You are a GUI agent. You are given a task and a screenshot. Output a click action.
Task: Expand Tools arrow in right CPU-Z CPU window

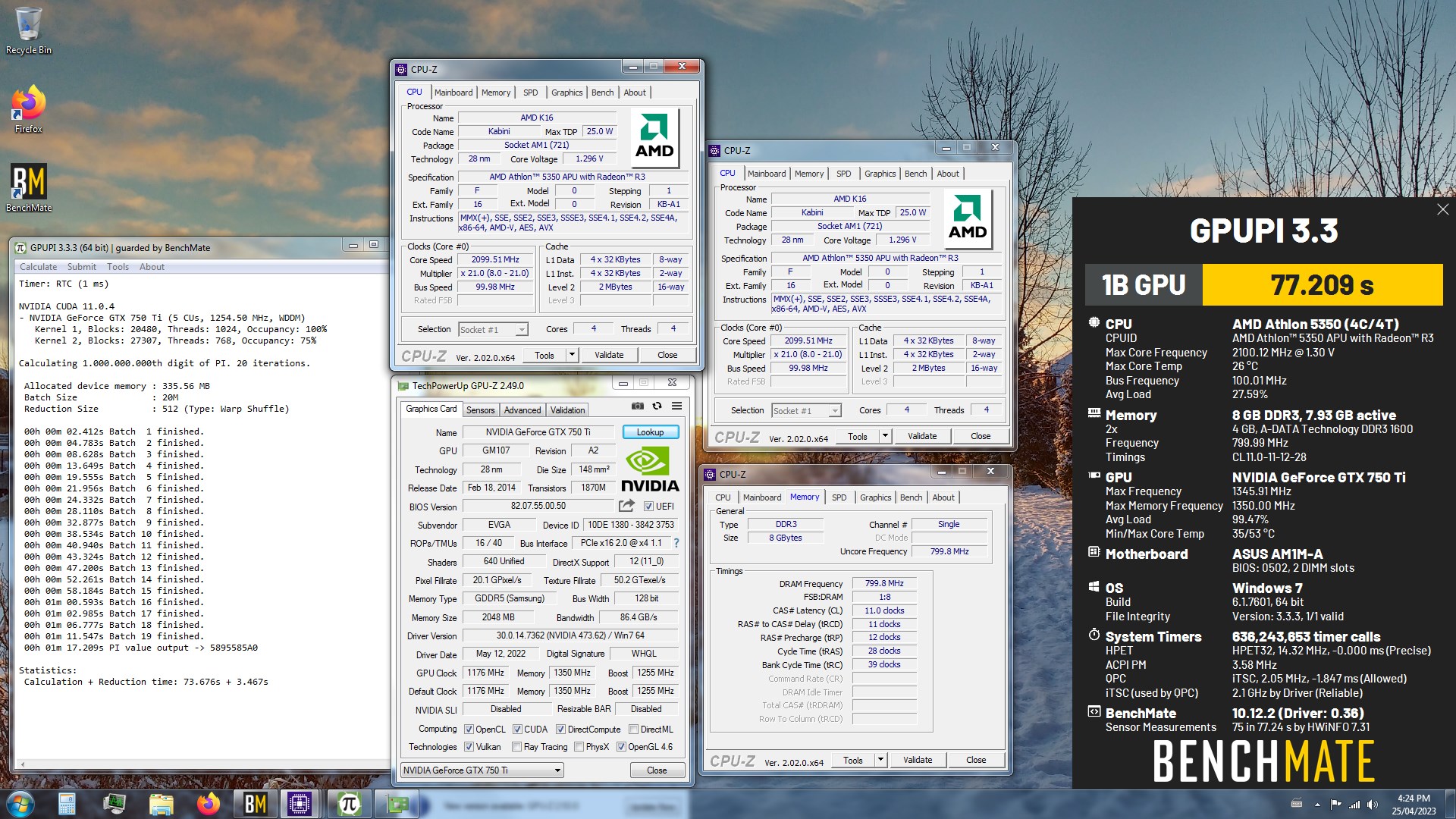pyautogui.click(x=885, y=436)
